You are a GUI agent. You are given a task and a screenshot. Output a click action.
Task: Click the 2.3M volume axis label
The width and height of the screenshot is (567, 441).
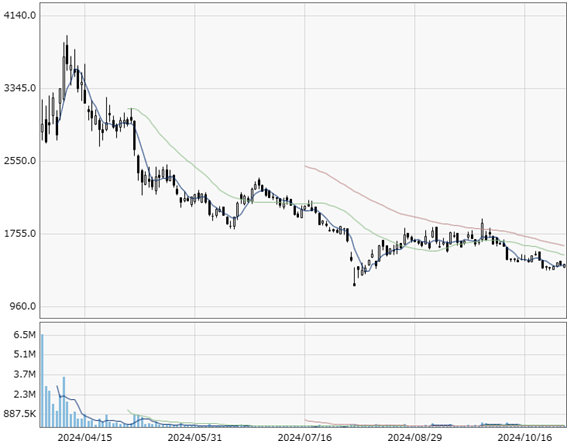pyautogui.click(x=25, y=394)
